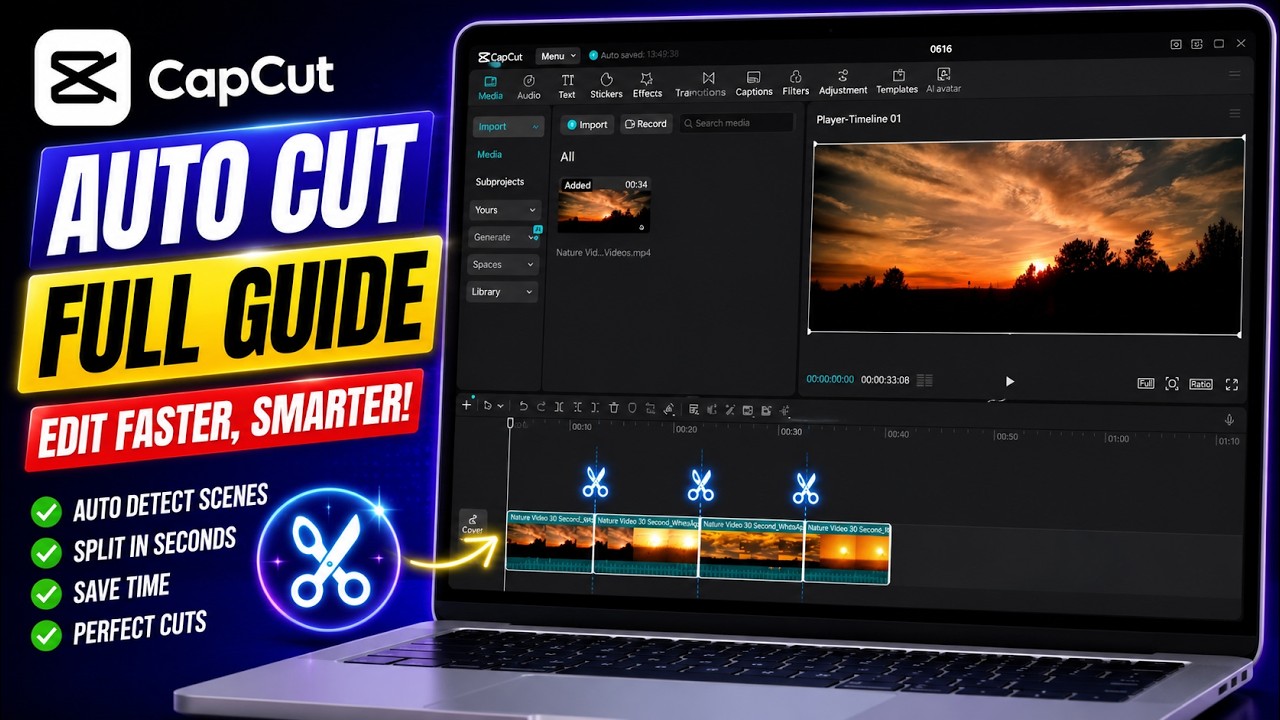Image resolution: width=1280 pixels, height=720 pixels.
Task: Select the Nature Video media thumbnail
Action: click(604, 205)
